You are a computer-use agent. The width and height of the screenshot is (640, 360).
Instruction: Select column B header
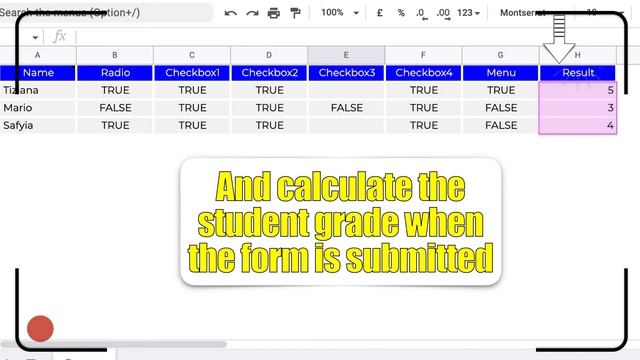(115, 55)
